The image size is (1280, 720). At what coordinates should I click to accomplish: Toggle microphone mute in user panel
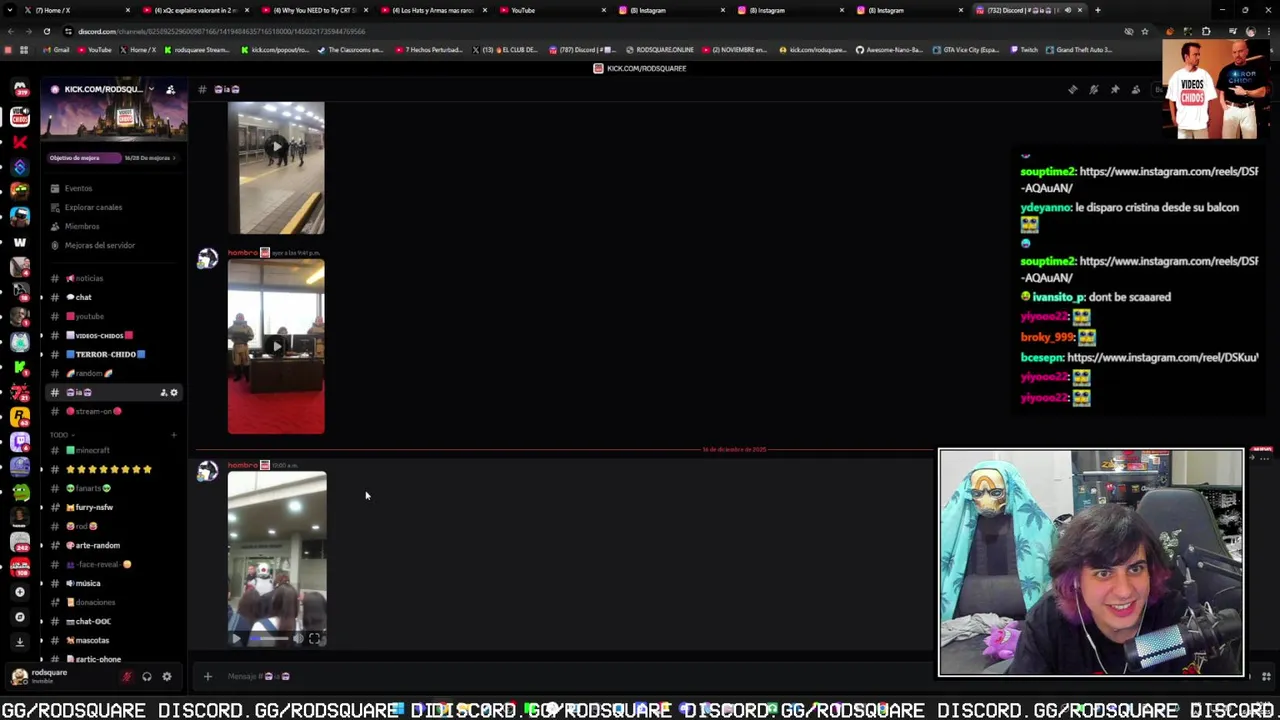(x=127, y=677)
